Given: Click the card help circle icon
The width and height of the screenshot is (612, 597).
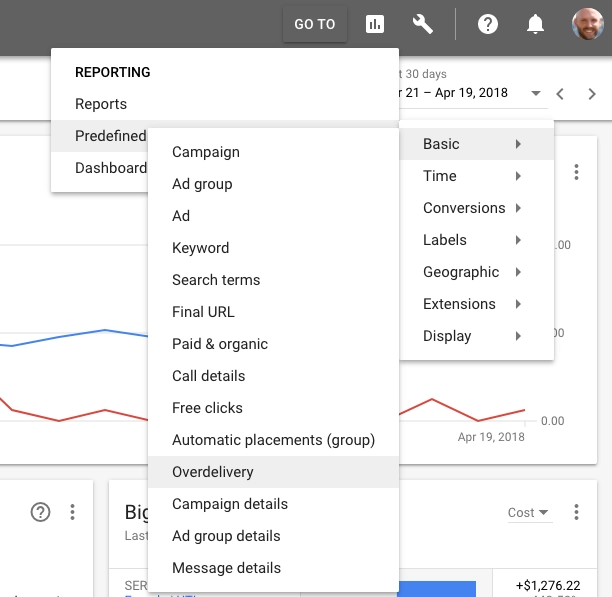Looking at the screenshot, I should coord(41,512).
